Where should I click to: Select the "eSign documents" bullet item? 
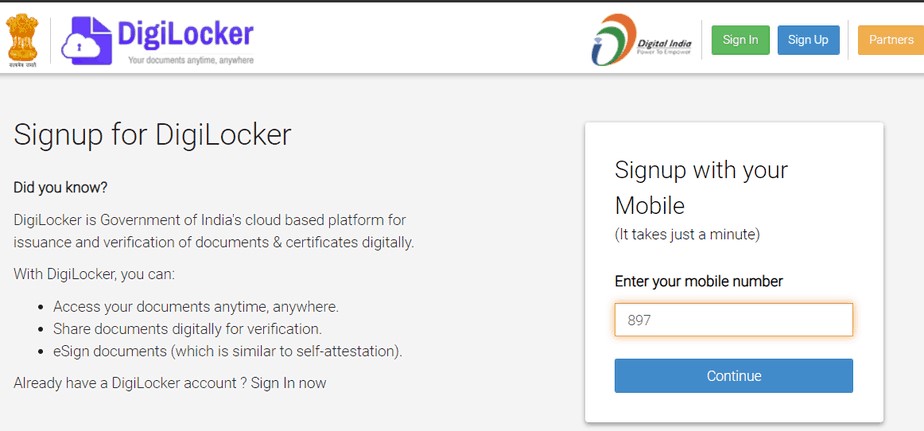pyautogui.click(x=227, y=350)
